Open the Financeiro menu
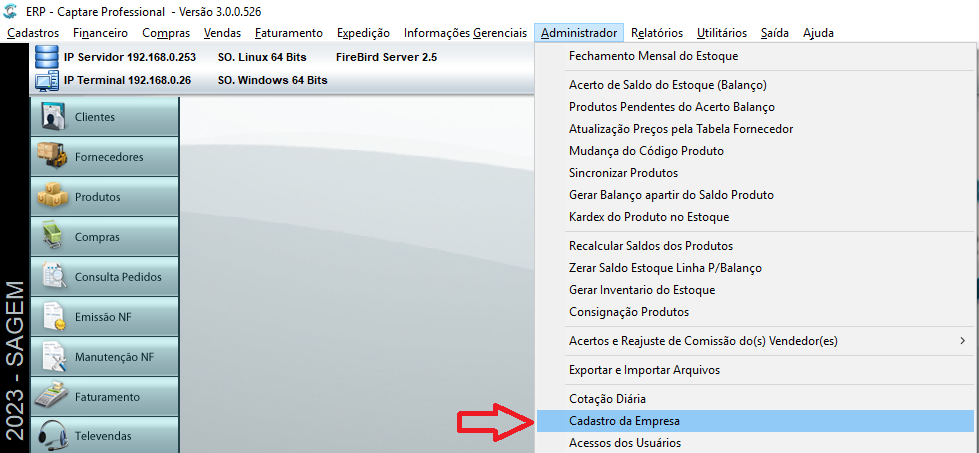The image size is (979, 453). 100,33
